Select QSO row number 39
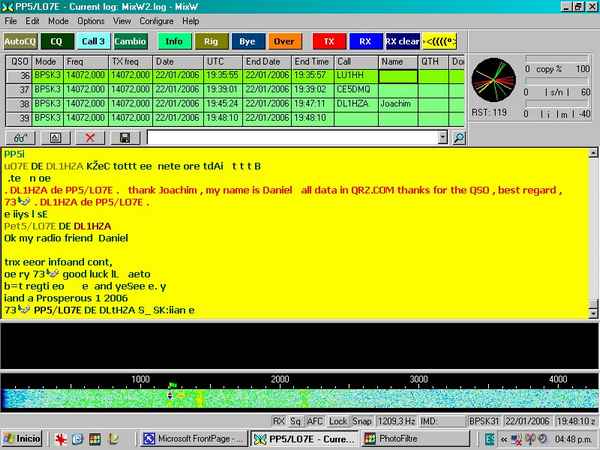The image size is (600, 450). [x=19, y=118]
